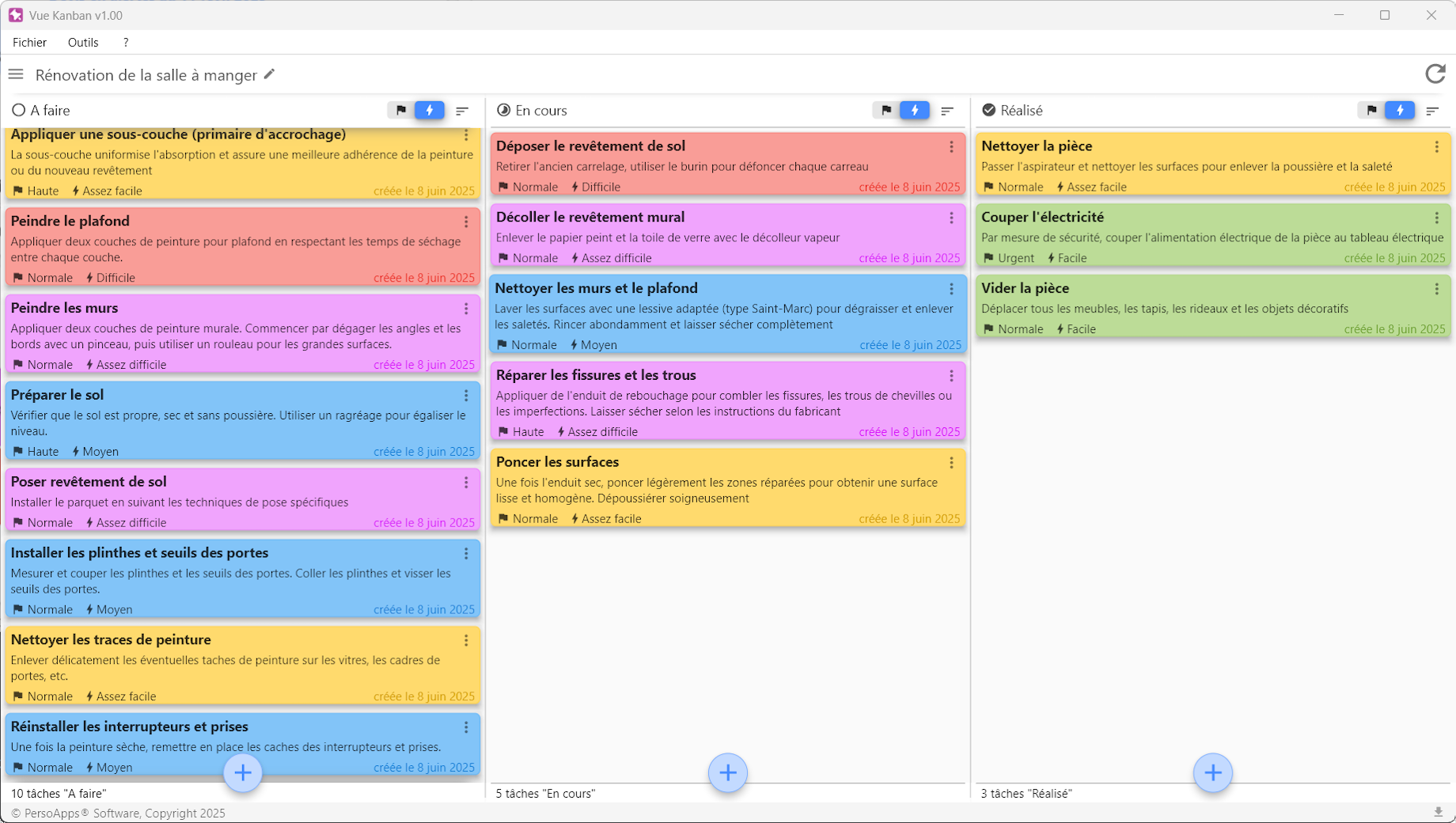Click the Facile difficulty on Vider la pièce

(x=1076, y=329)
